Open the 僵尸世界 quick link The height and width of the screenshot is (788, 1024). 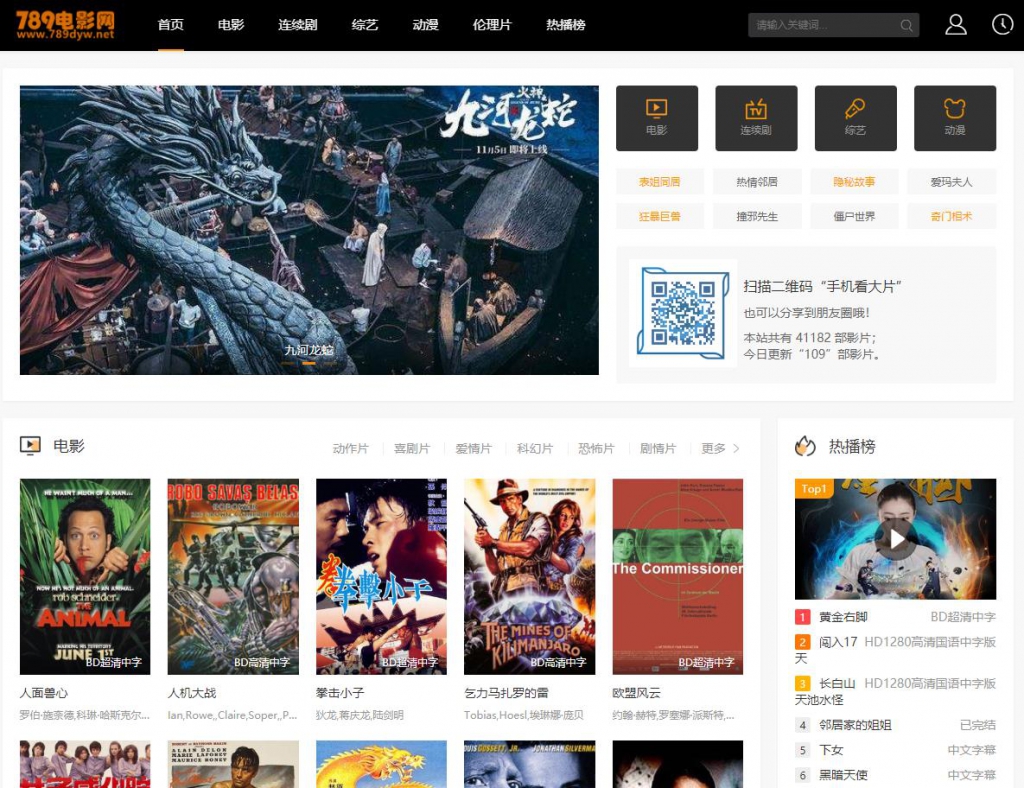854,216
